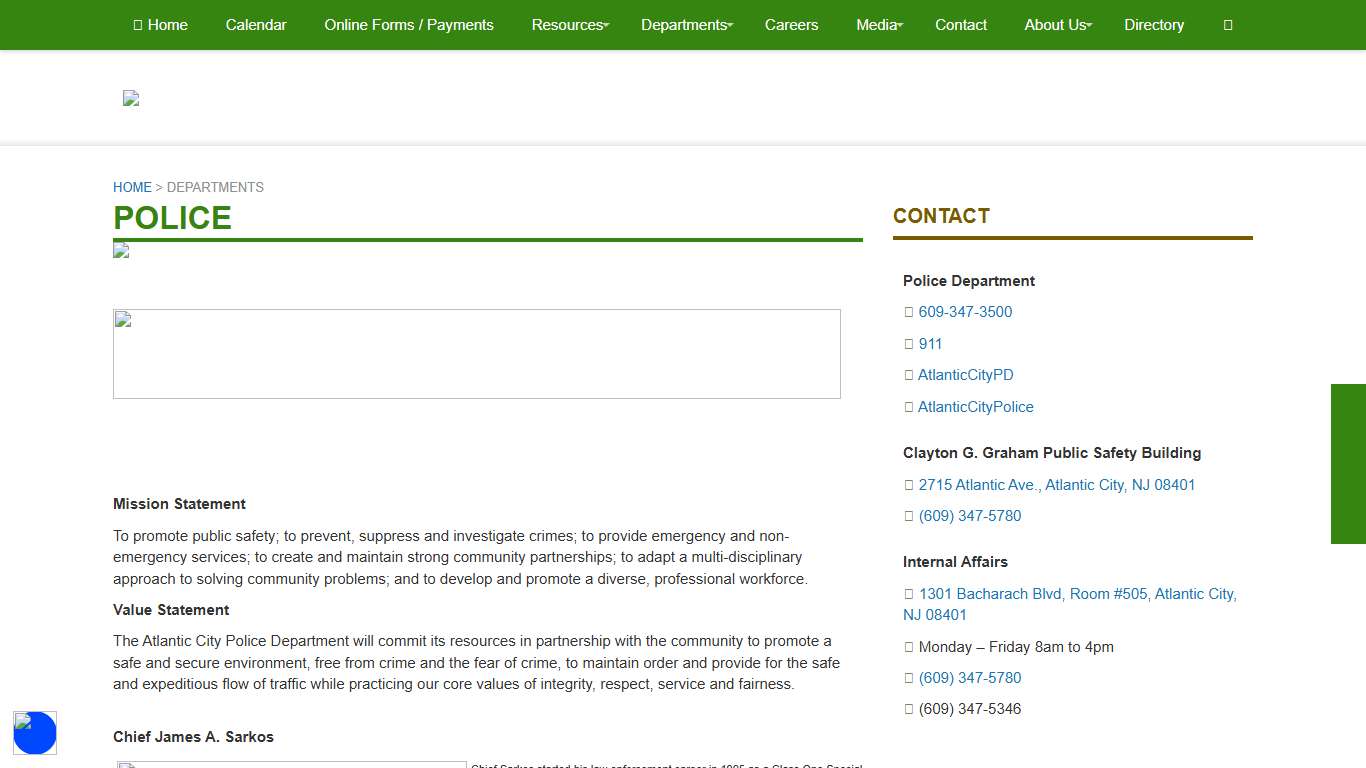Click the phone icon under Internal Affairs
This screenshot has height=768, width=1366.
tap(908, 678)
